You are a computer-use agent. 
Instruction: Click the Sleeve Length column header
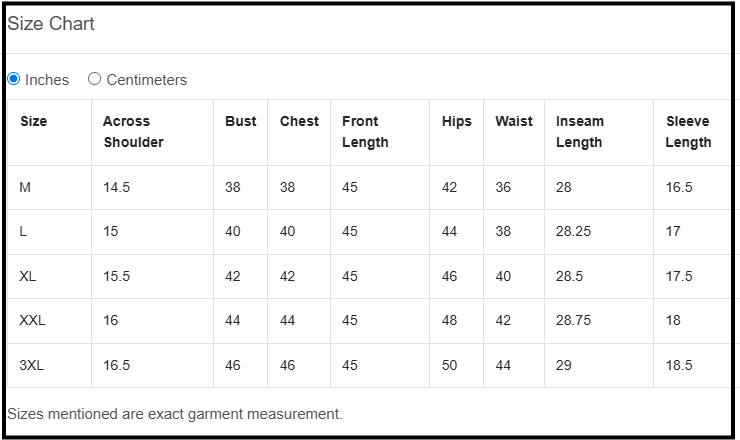coord(688,131)
